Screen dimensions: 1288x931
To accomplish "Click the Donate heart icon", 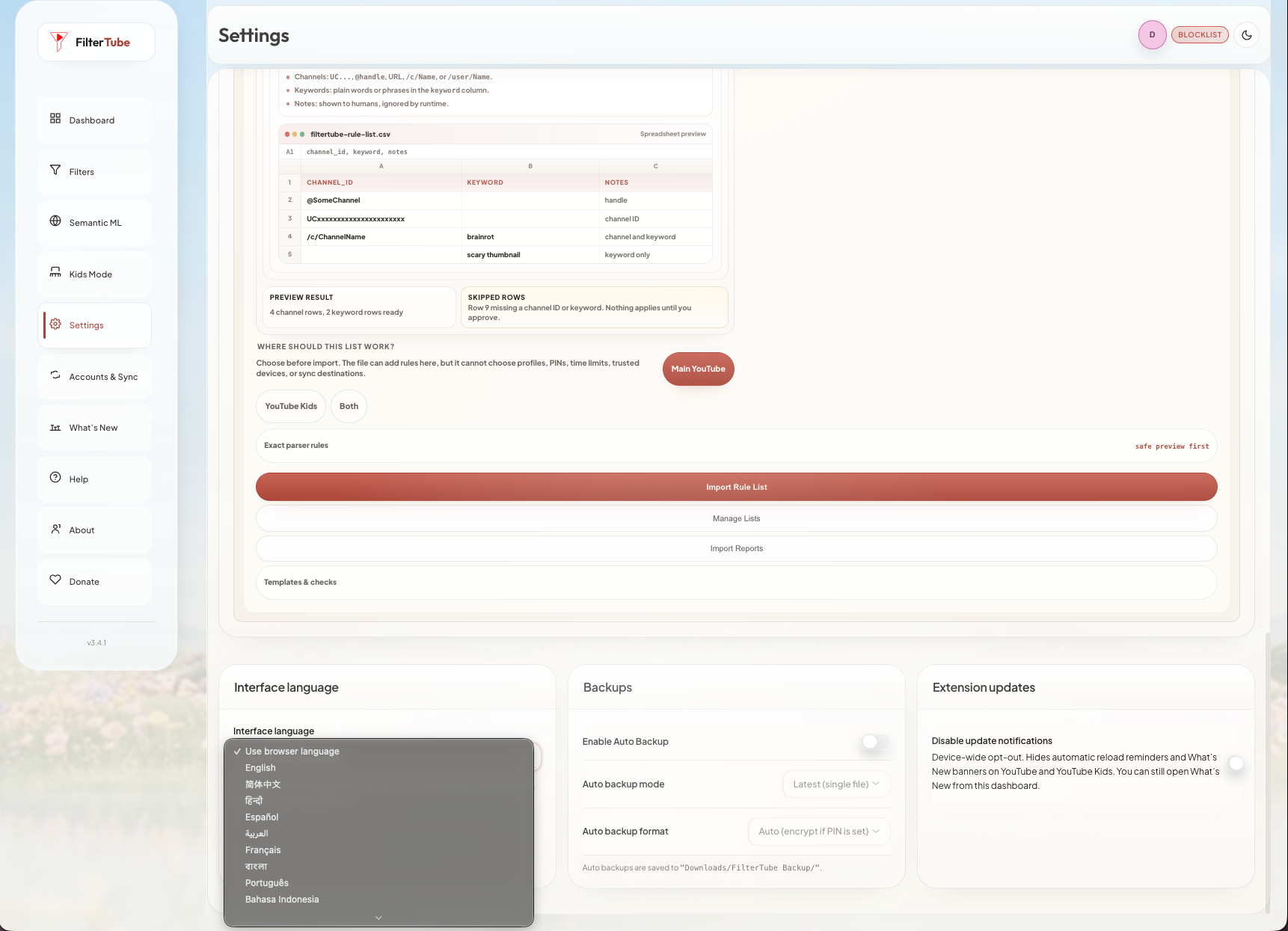I will [x=55, y=580].
